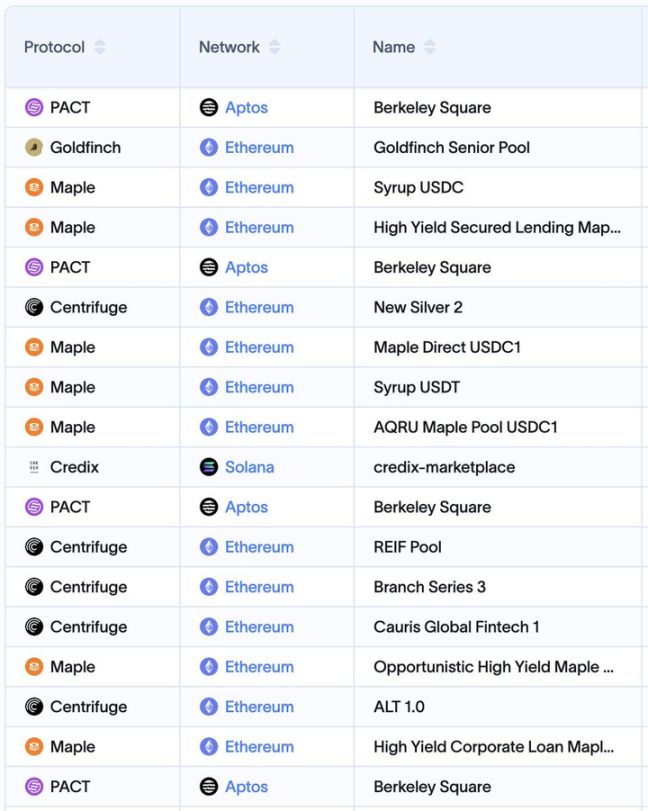Click Ethereum icon in Goldfinch Senior Pool row
The height and width of the screenshot is (811, 648).
click(208, 147)
